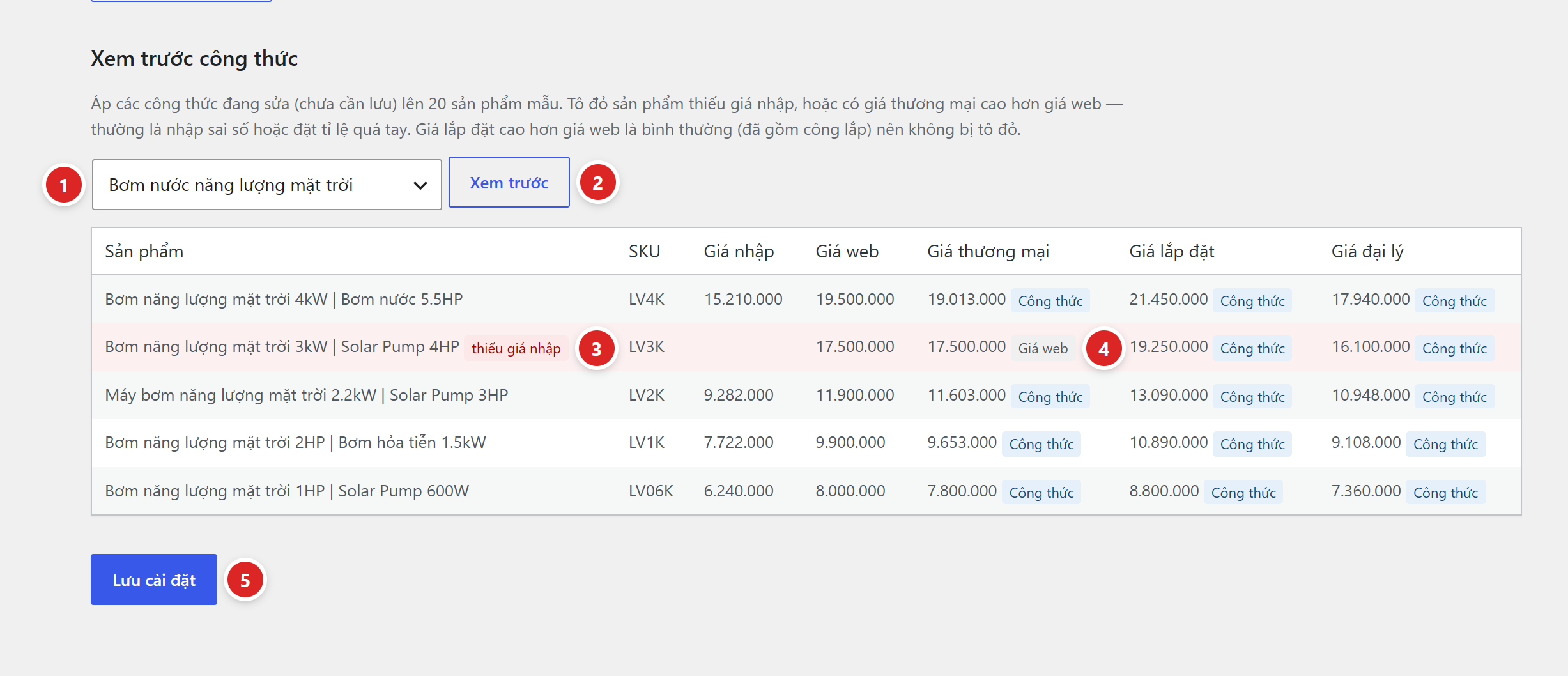Image resolution: width=1568 pixels, height=676 pixels.
Task: Click import price 9.282.000
Action: (x=738, y=395)
